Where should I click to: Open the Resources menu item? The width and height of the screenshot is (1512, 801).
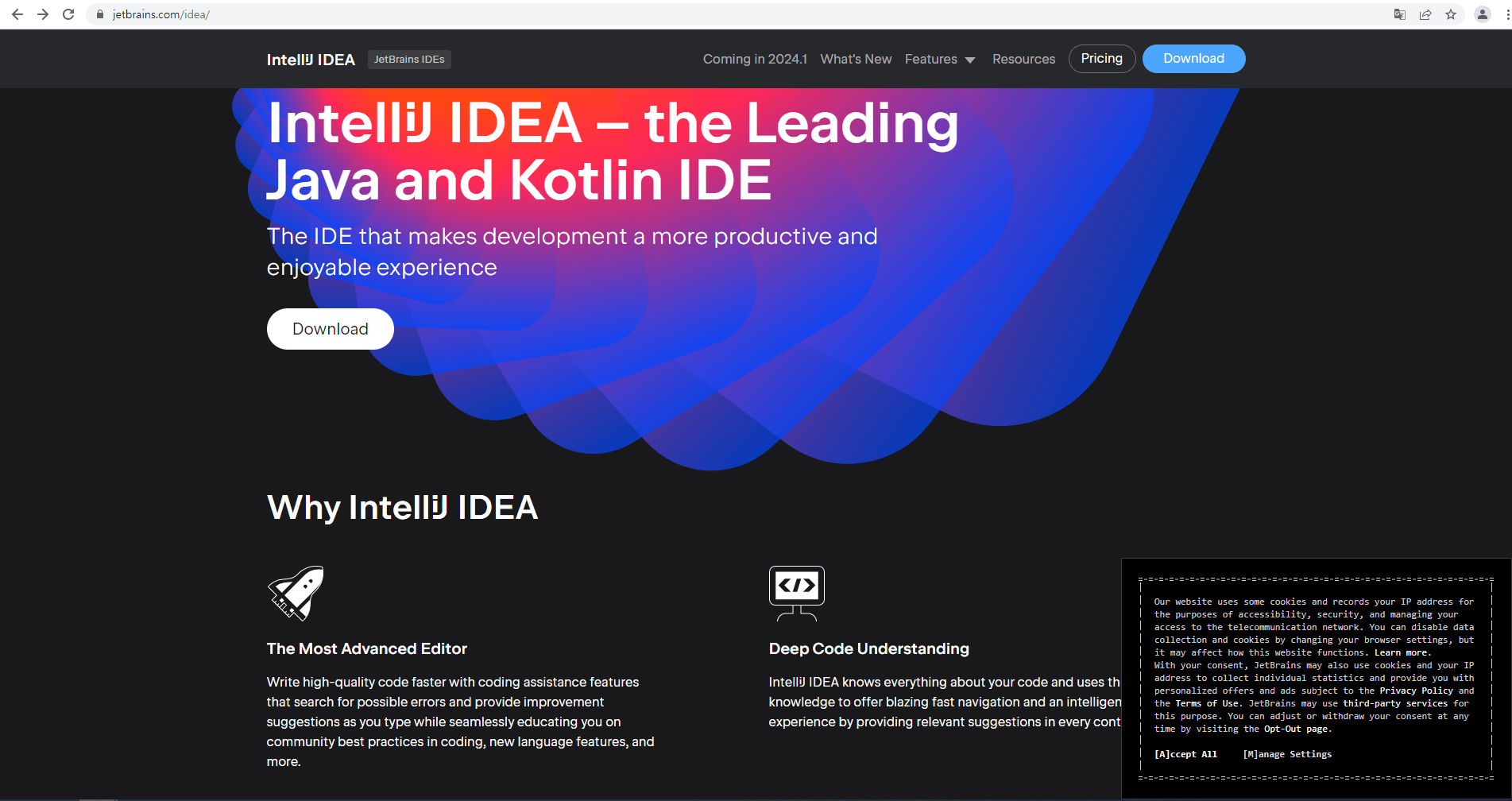(1023, 59)
